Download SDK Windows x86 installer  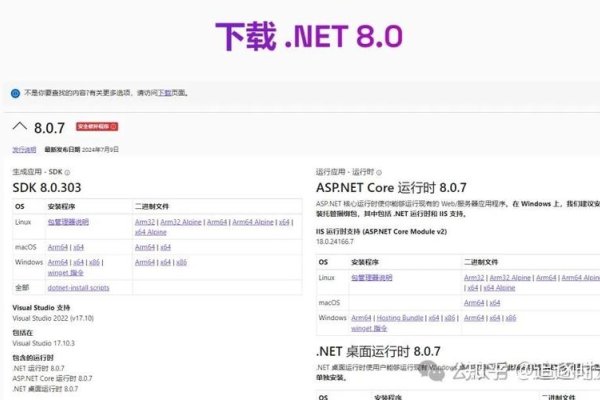94,262
